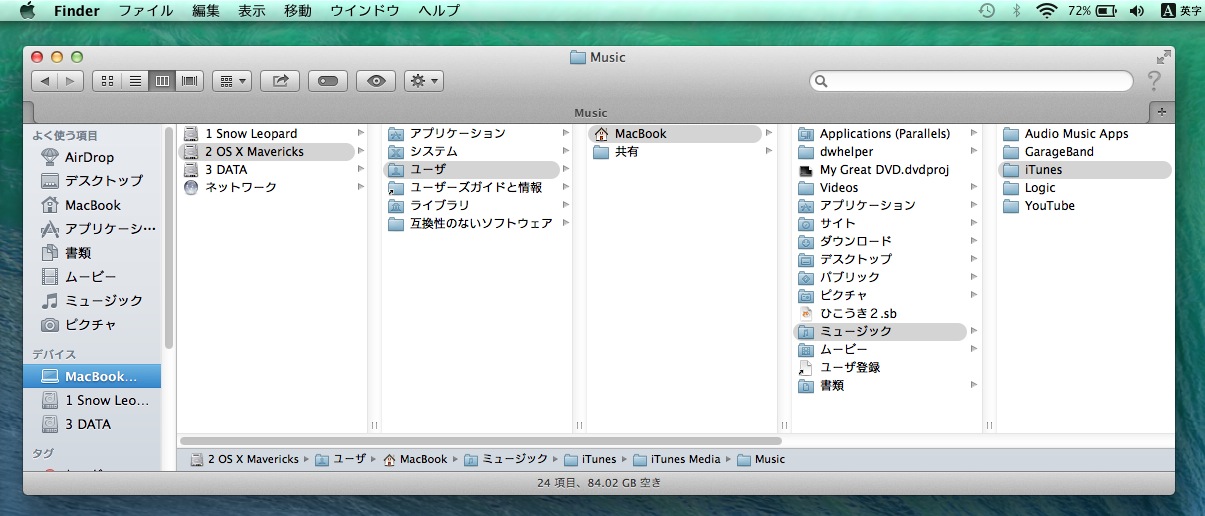Switch to icon view mode

click(108, 81)
